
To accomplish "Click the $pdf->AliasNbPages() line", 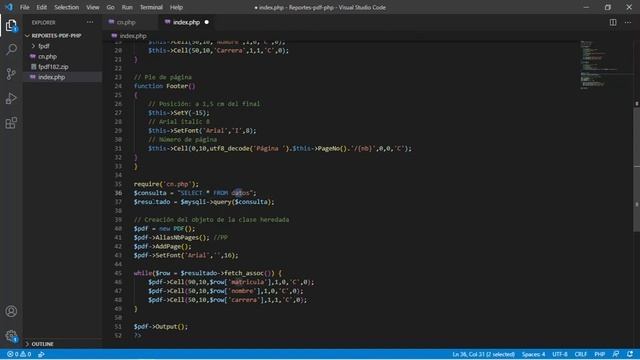I will pos(181,238).
